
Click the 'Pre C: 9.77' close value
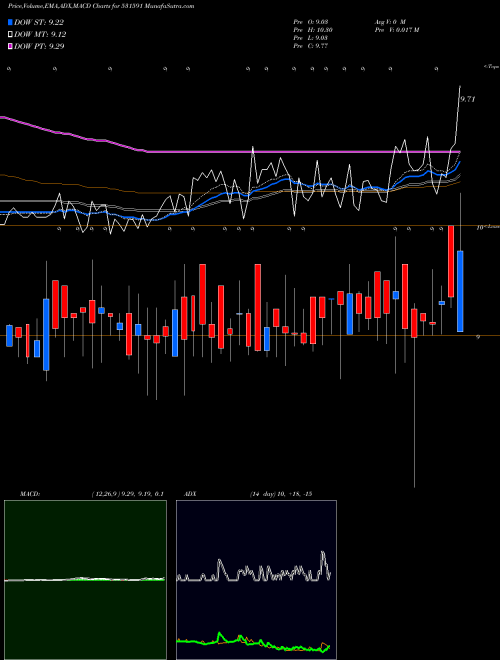[311, 46]
